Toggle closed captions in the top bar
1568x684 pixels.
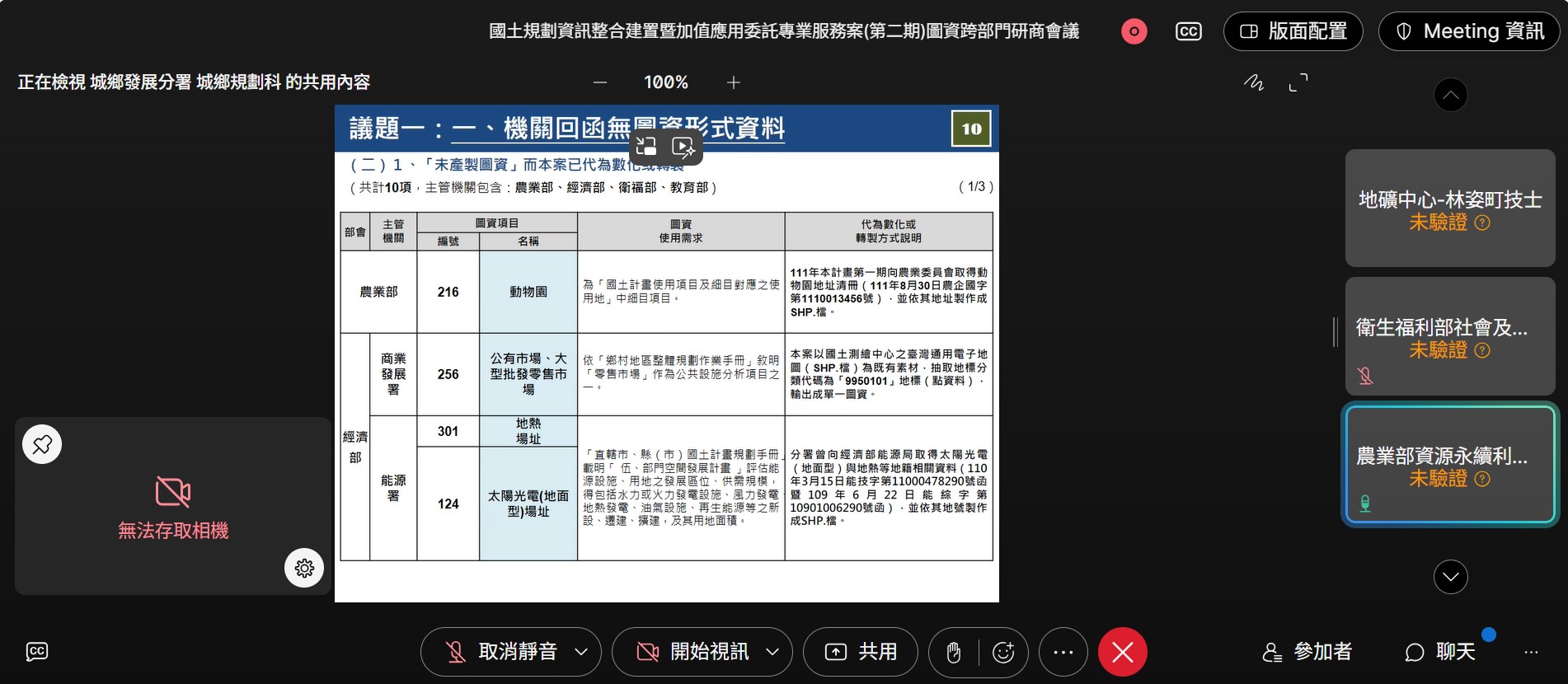(1188, 31)
